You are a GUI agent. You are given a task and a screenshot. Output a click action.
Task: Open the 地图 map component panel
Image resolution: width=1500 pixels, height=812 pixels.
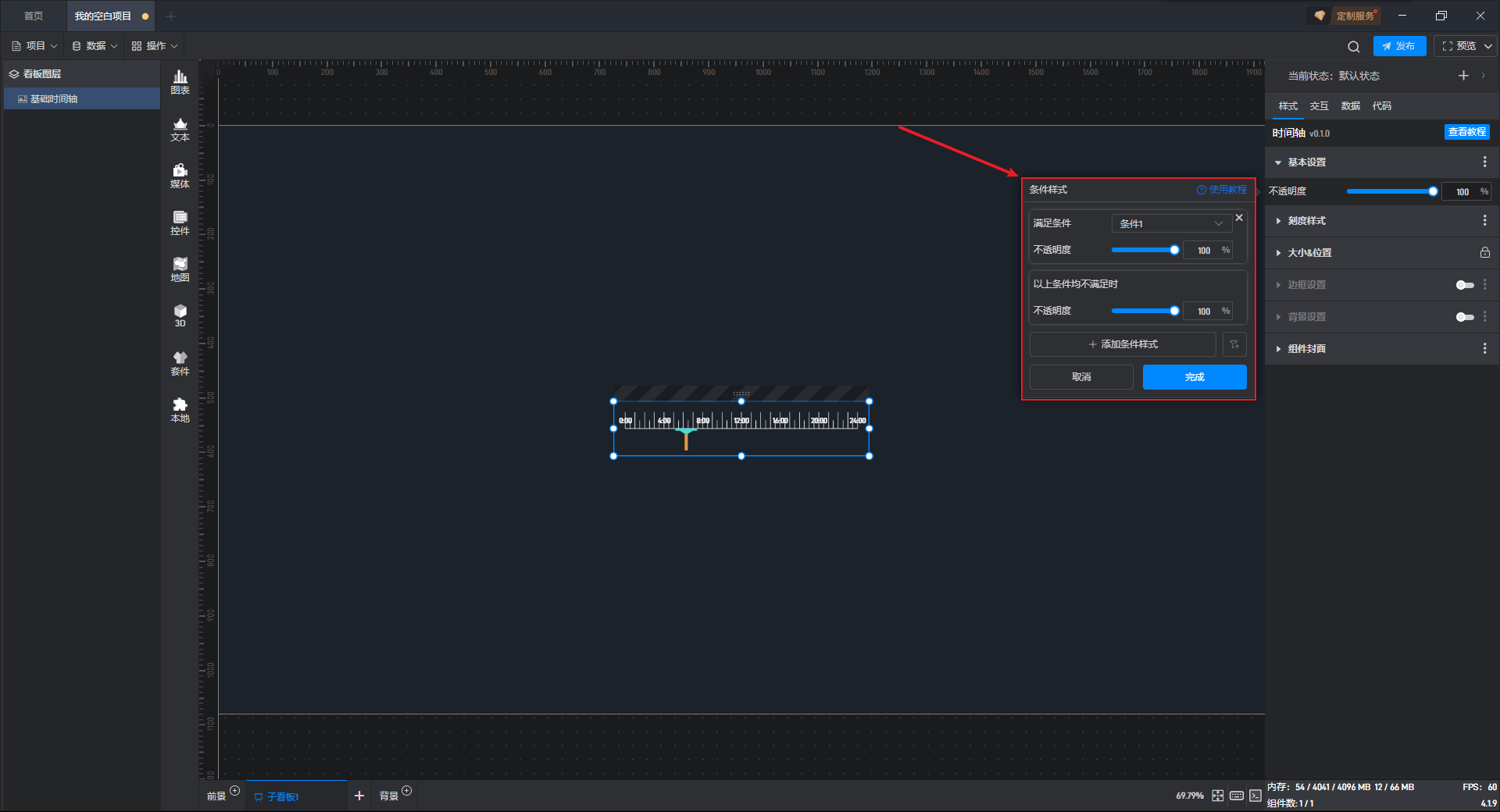180,270
